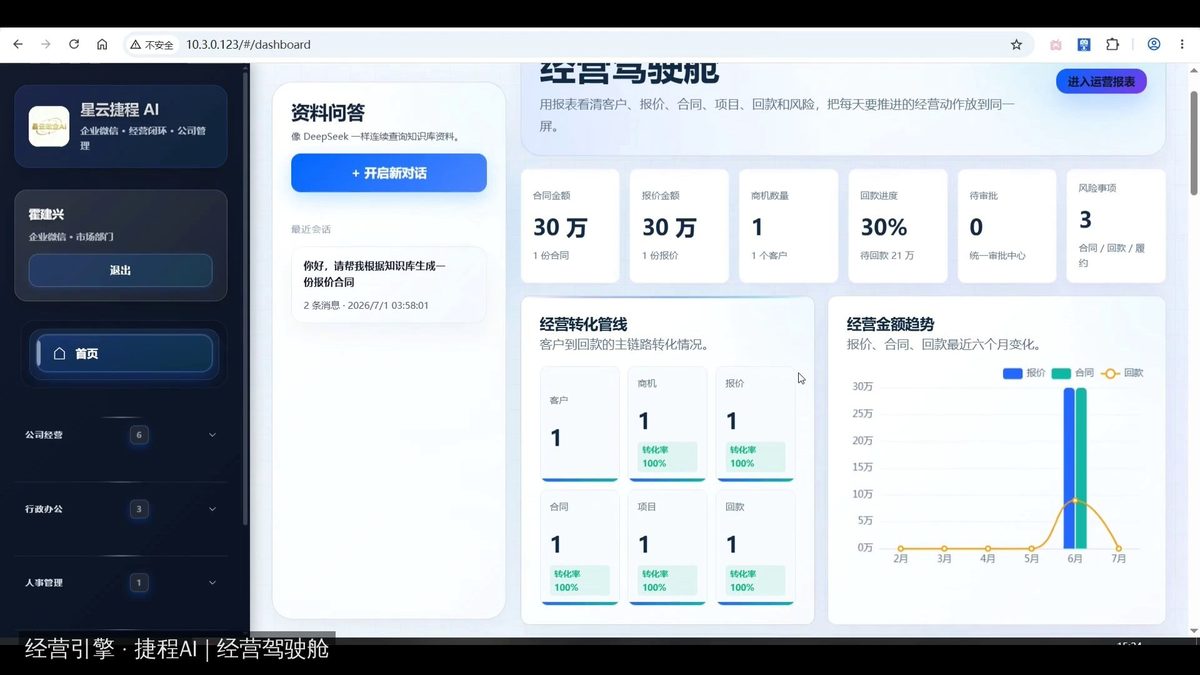Screen dimensions: 1200x675
Task: Click the 企业微信 • 市场部门 text
Action: point(71,237)
